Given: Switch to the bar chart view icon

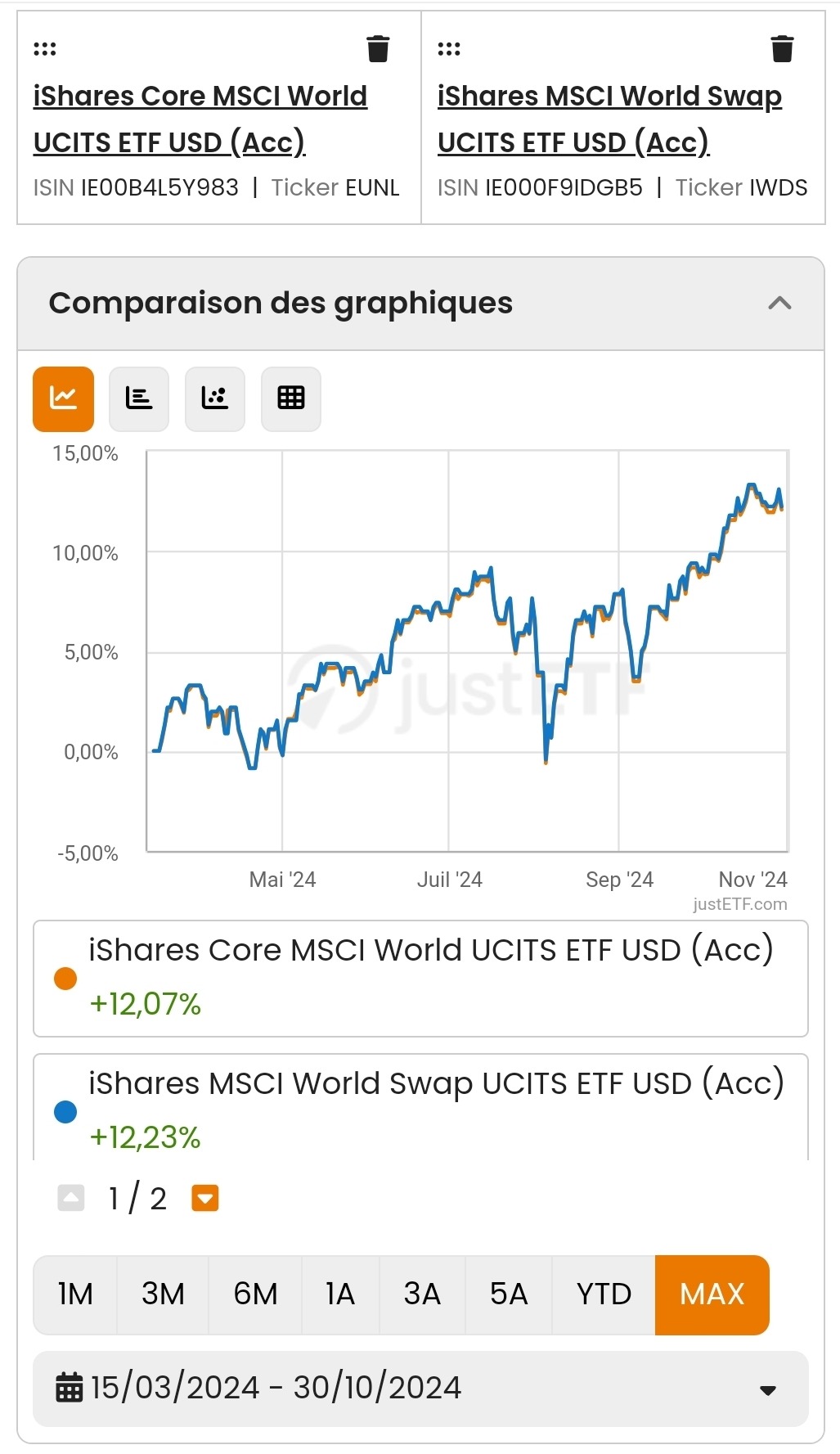Looking at the screenshot, I should pyautogui.click(x=139, y=398).
